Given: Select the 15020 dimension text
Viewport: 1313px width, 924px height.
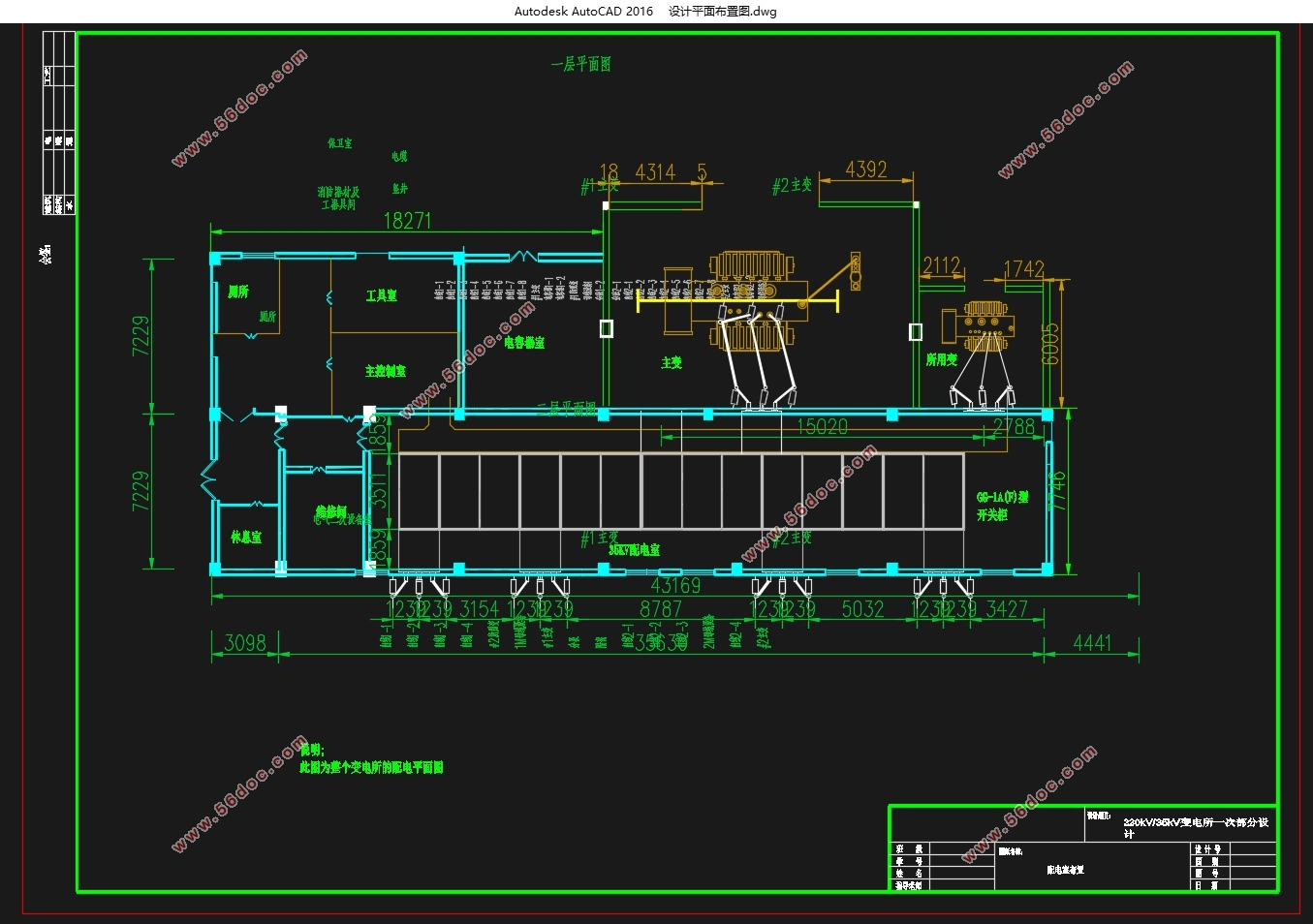Looking at the screenshot, I should (822, 426).
